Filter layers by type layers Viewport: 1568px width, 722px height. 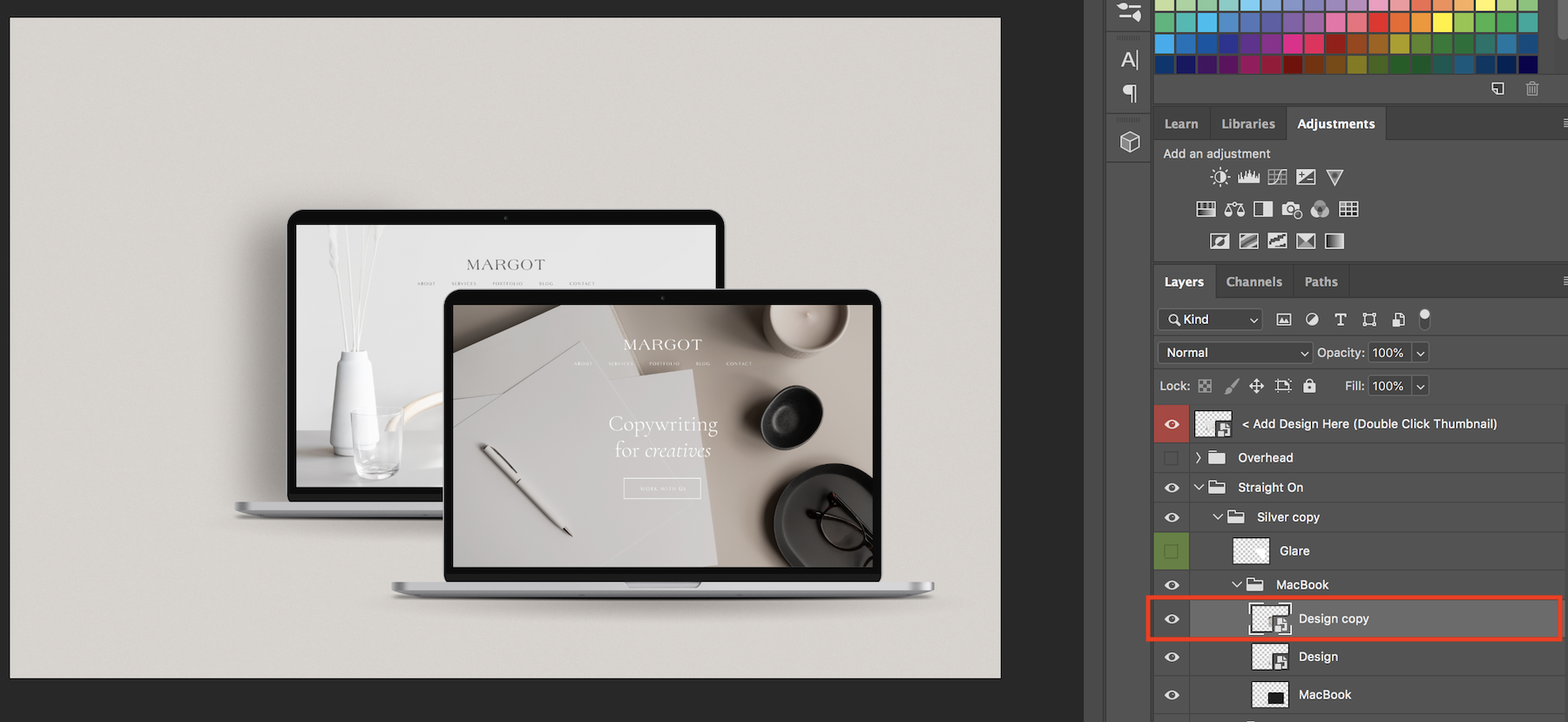pos(1341,320)
